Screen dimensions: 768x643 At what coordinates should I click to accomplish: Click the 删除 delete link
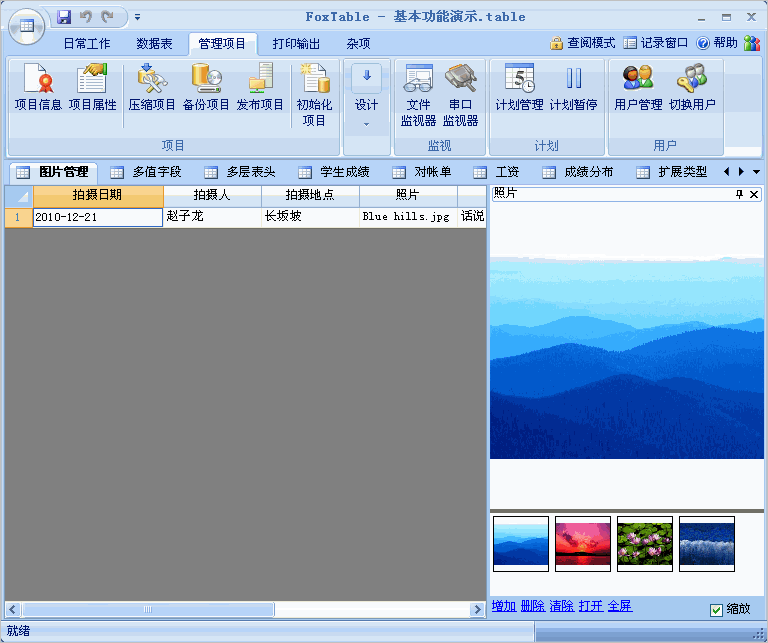[x=533, y=606]
